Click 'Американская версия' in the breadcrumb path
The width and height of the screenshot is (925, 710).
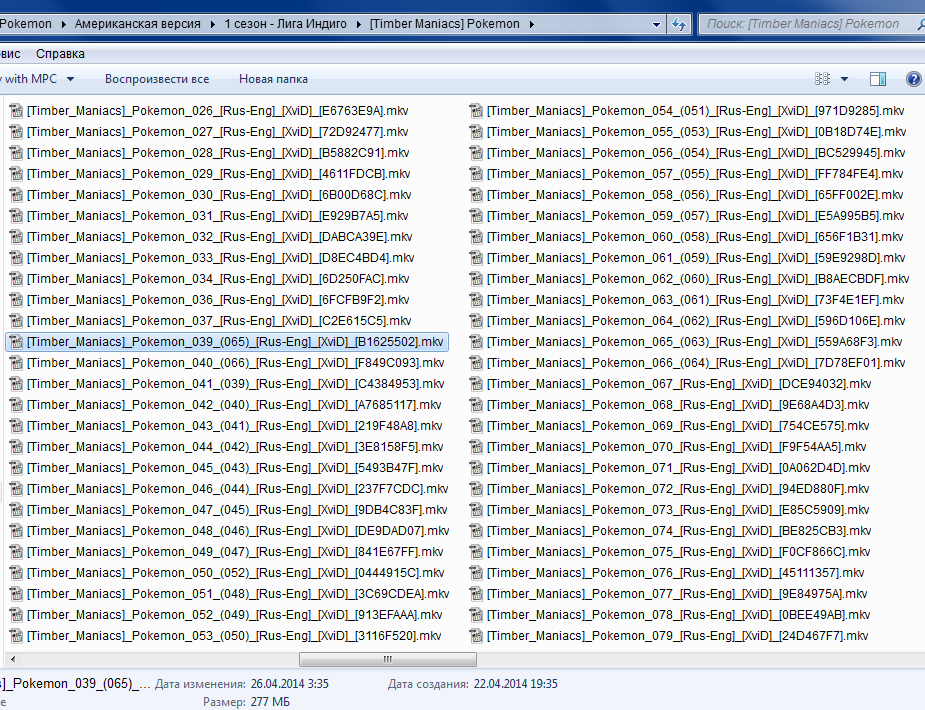point(137,24)
